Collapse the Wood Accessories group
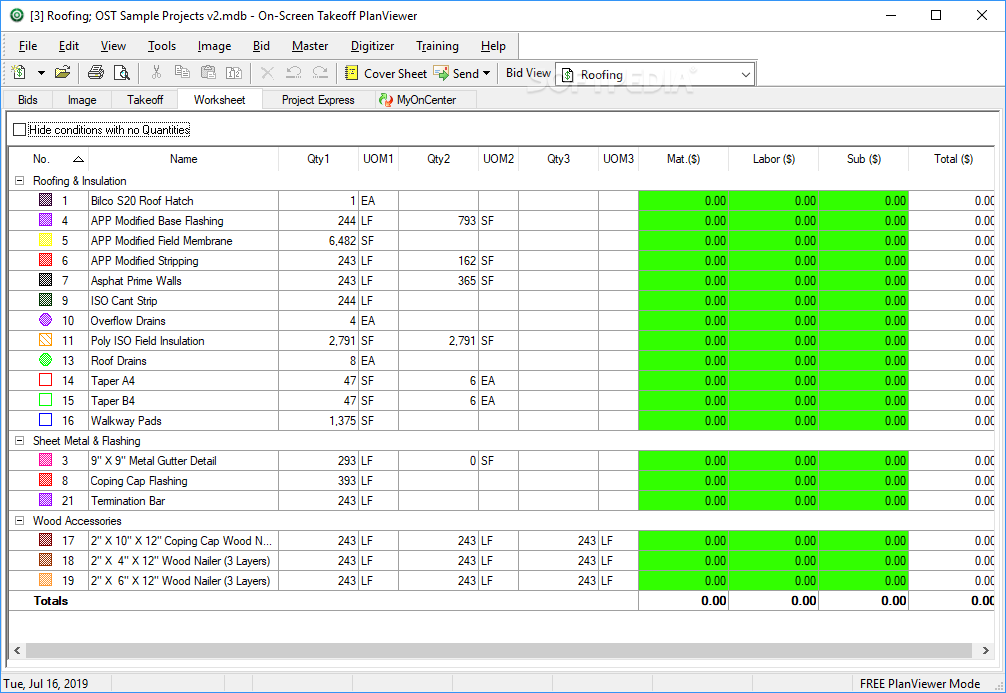This screenshot has height=693, width=1006. coord(19,521)
